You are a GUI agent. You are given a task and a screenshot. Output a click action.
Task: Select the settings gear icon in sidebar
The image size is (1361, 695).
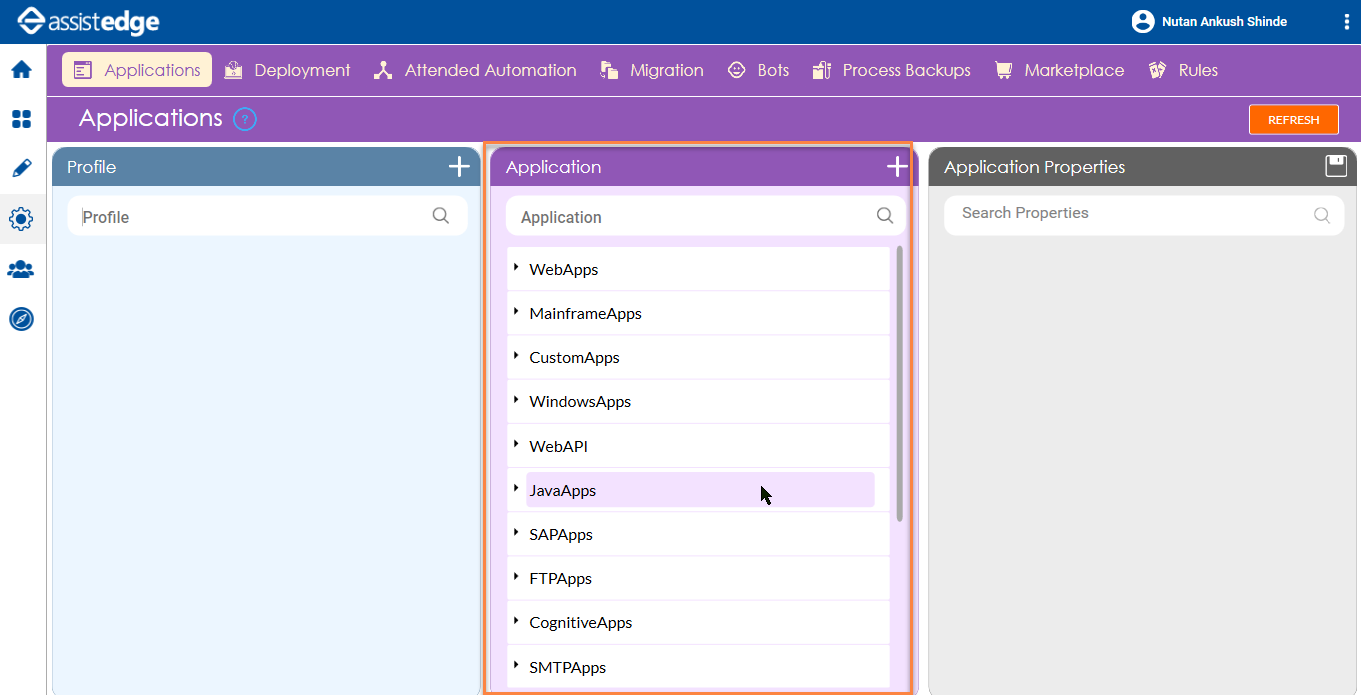[x=22, y=219]
